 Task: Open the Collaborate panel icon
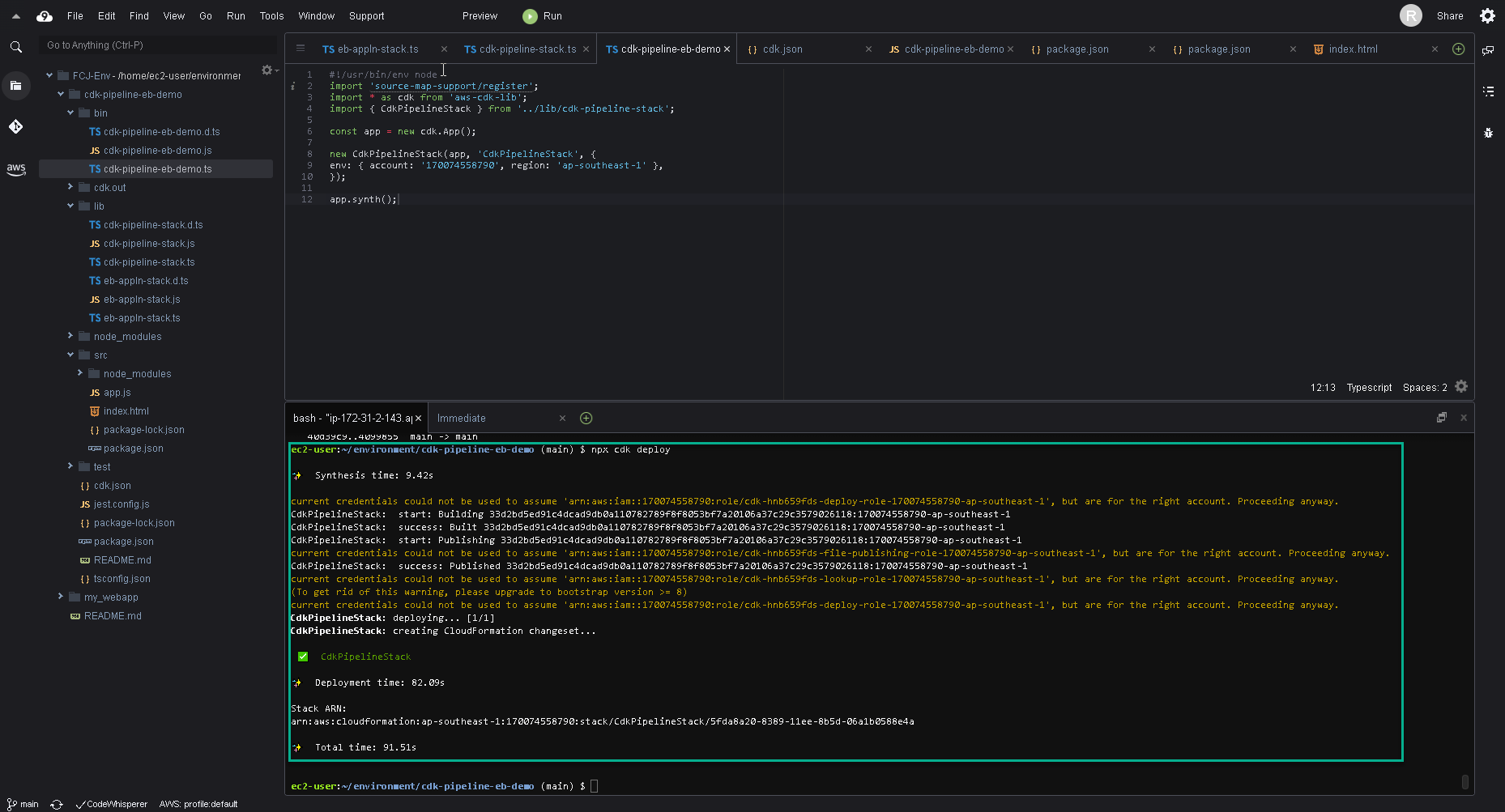[1488, 50]
